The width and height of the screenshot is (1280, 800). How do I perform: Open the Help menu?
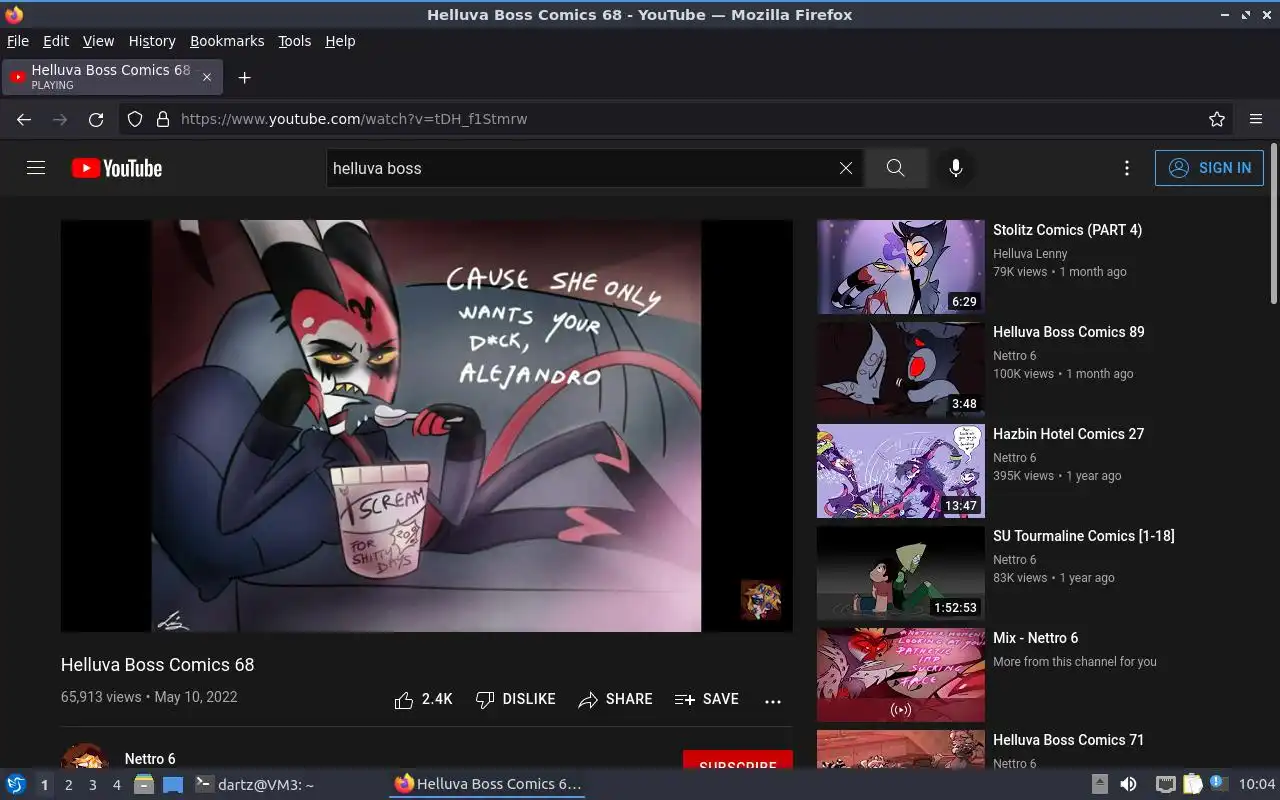point(340,41)
